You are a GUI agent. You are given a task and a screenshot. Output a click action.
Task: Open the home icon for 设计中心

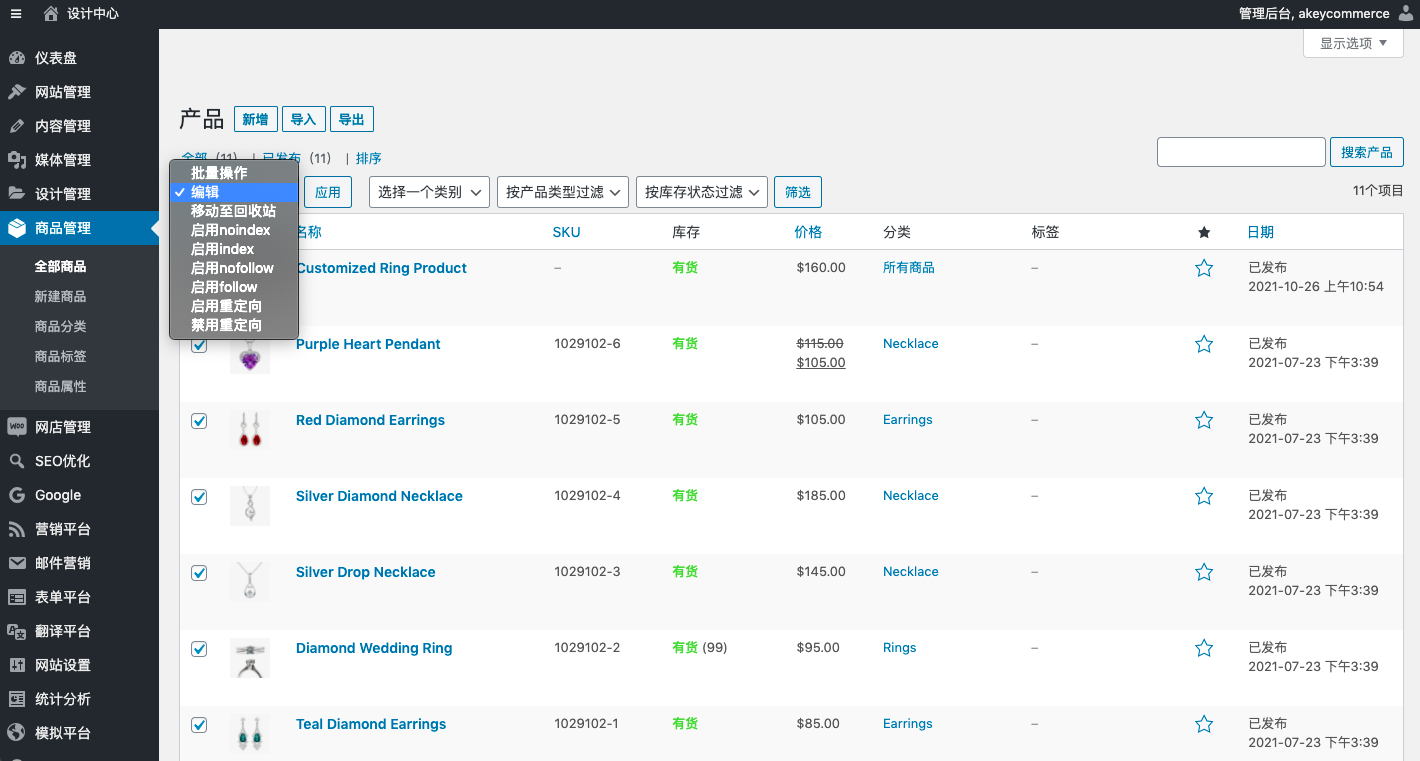(x=51, y=14)
